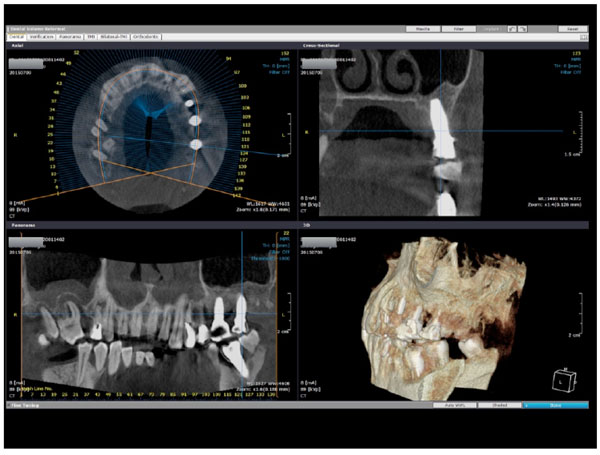Click the undo arrow icon

[512, 29]
